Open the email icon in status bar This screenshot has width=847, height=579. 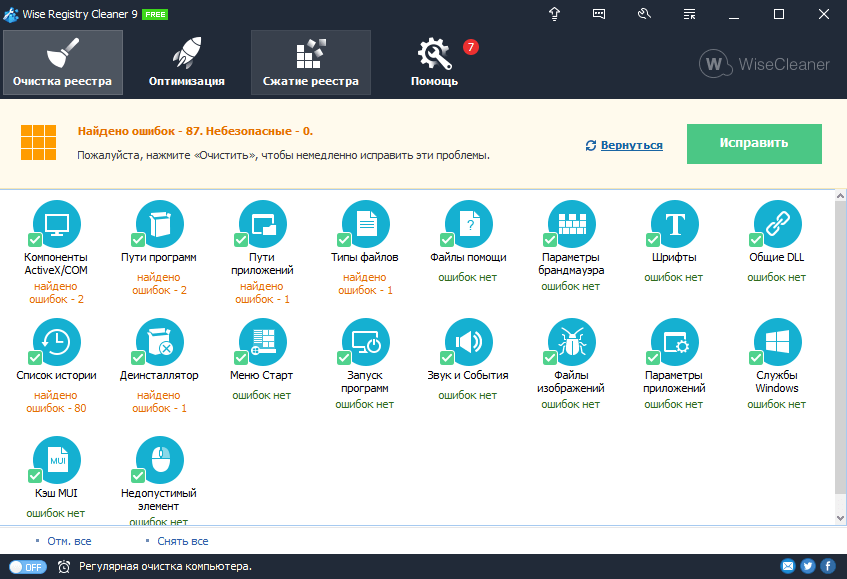point(788,566)
